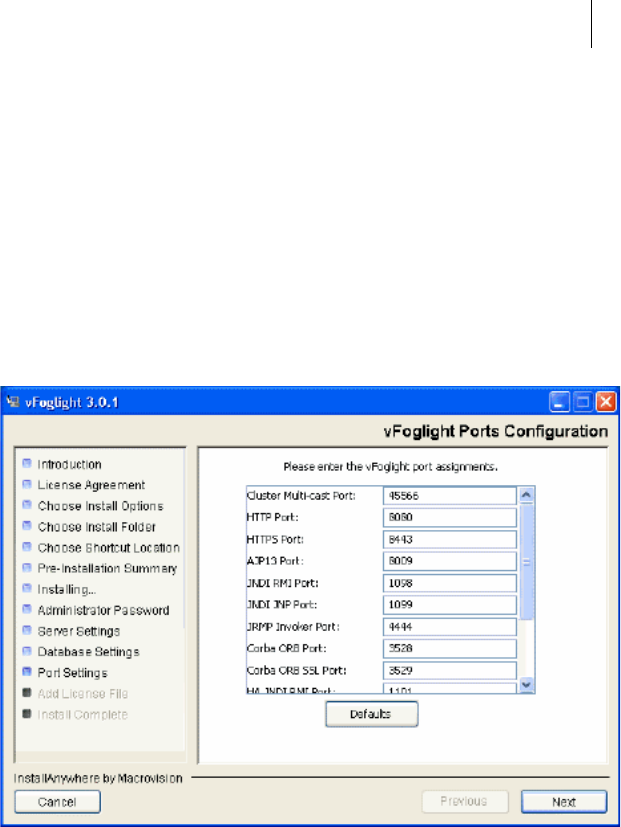
Task: Click the Cancel button
Action: coord(57,802)
